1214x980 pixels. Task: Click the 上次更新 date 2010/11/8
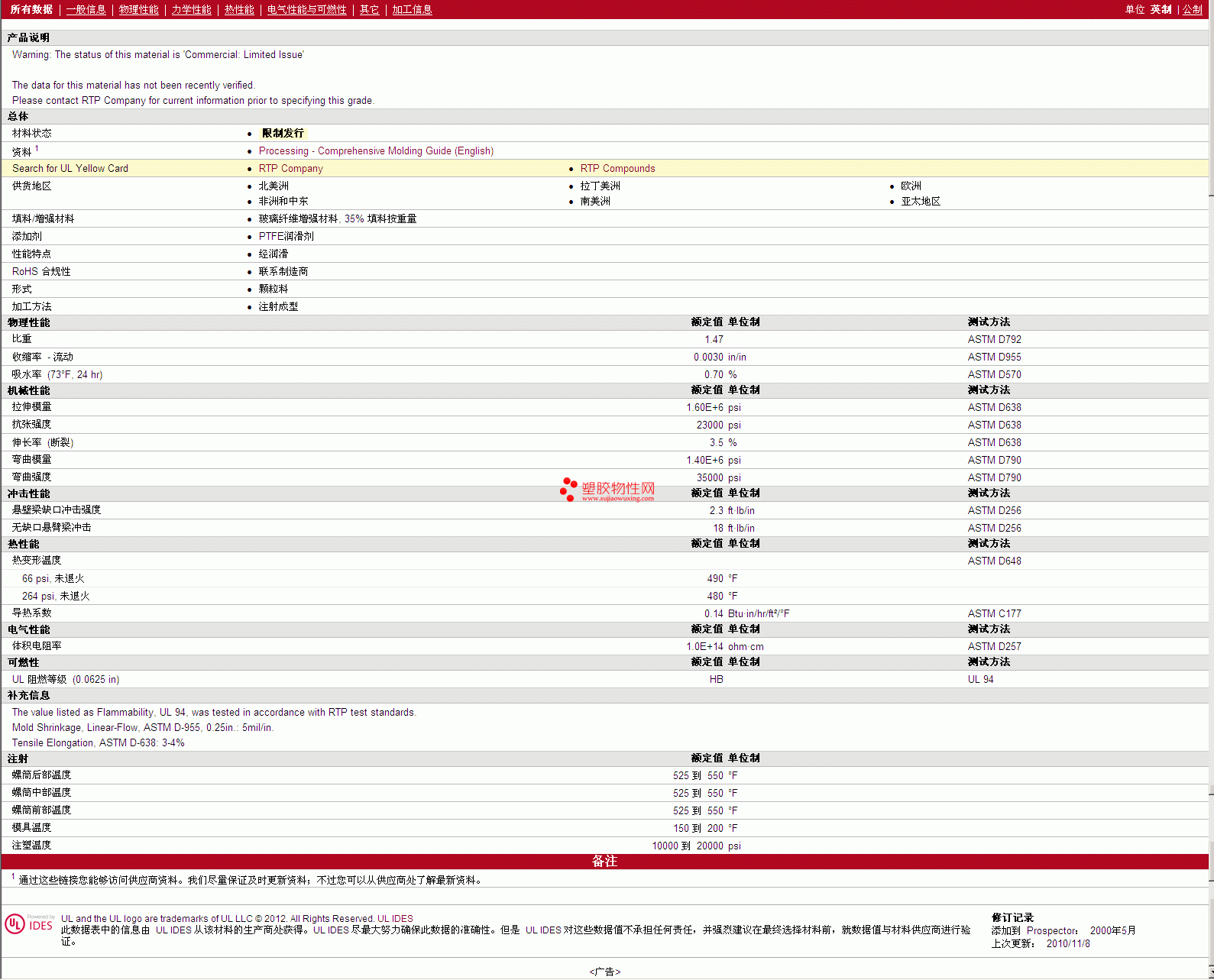(1068, 944)
